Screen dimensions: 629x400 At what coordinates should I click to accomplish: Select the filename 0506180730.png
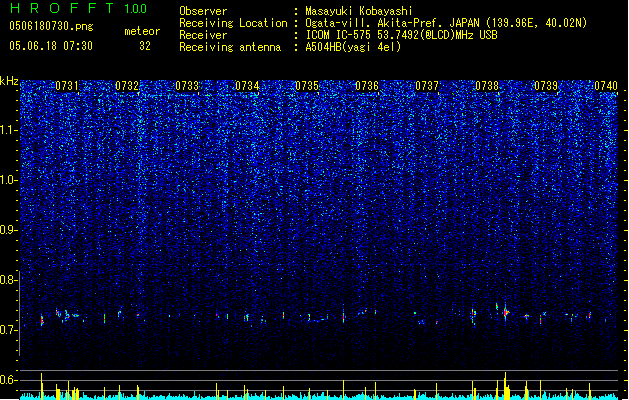[x=51, y=26]
